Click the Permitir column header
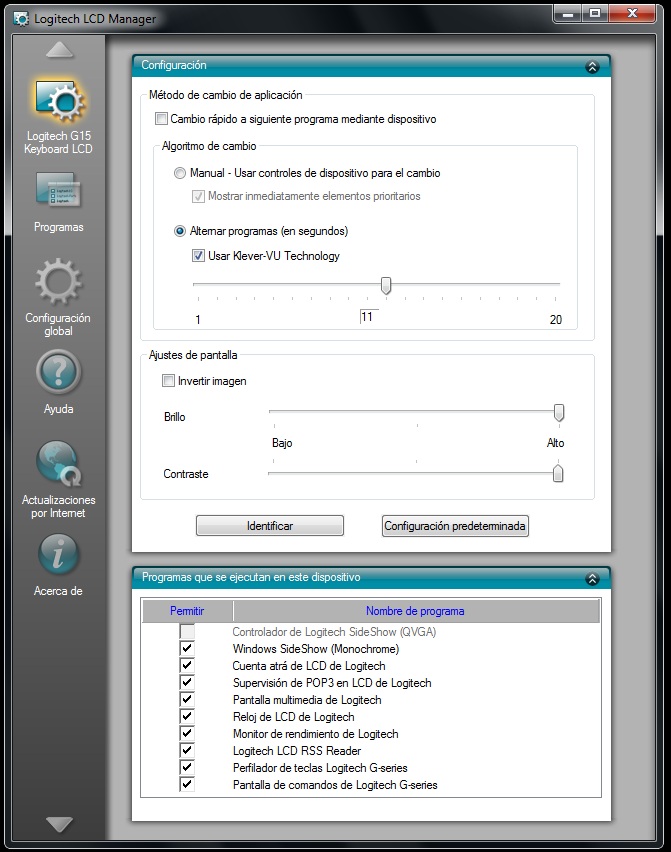 click(x=187, y=611)
